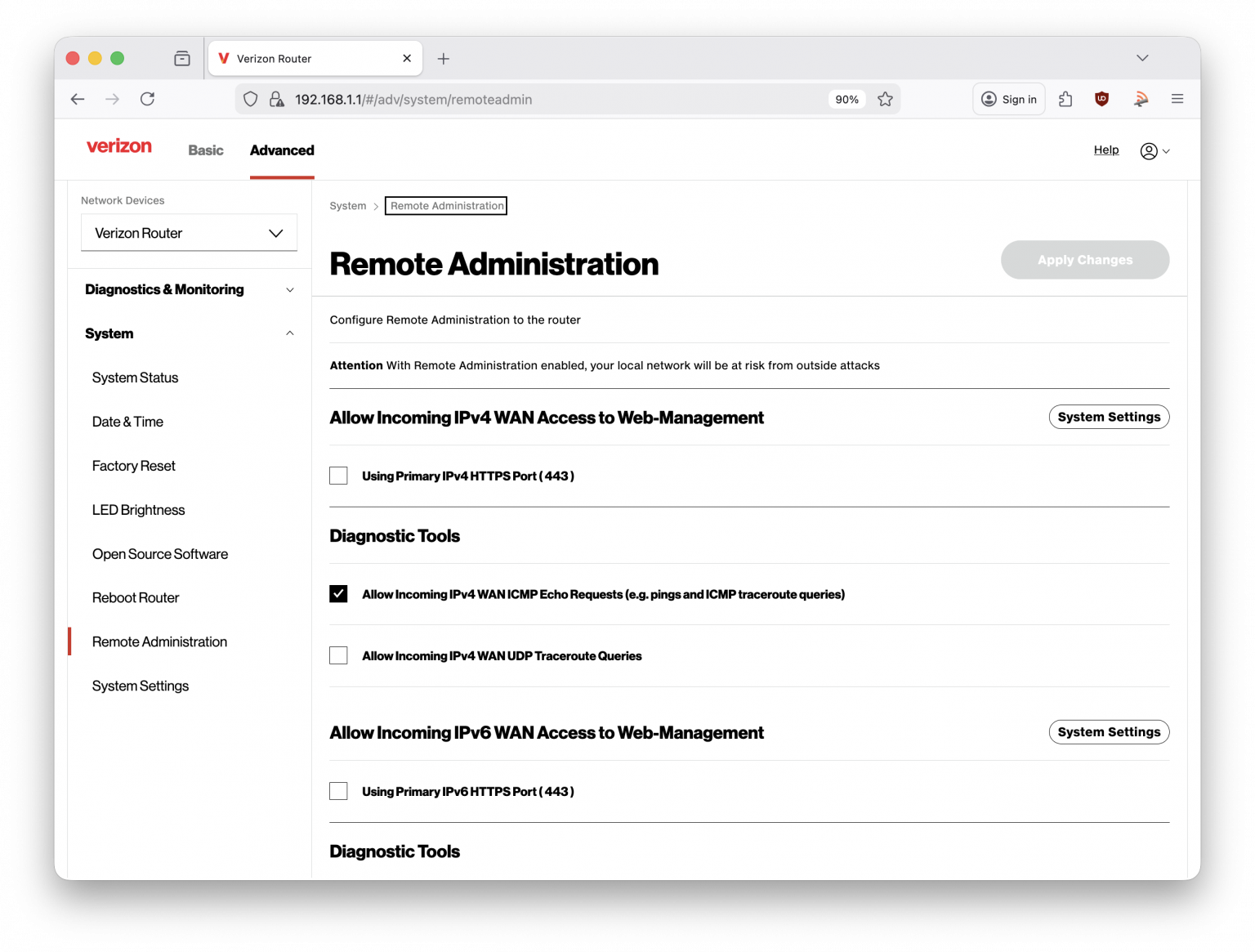This screenshot has height=952, width=1255.
Task: Bookmark this page with the star icon
Action: point(885,99)
